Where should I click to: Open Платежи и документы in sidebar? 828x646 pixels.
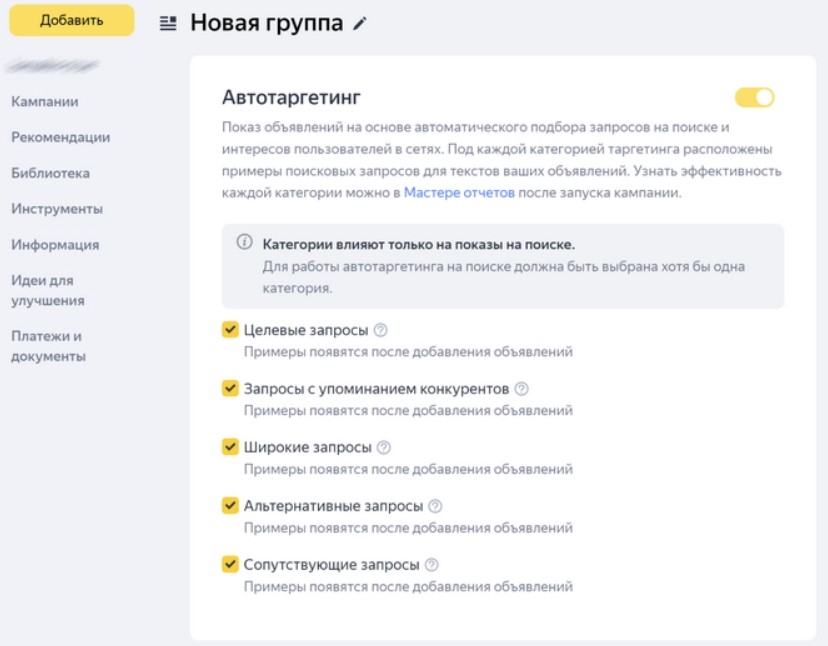pyautogui.click(x=47, y=346)
